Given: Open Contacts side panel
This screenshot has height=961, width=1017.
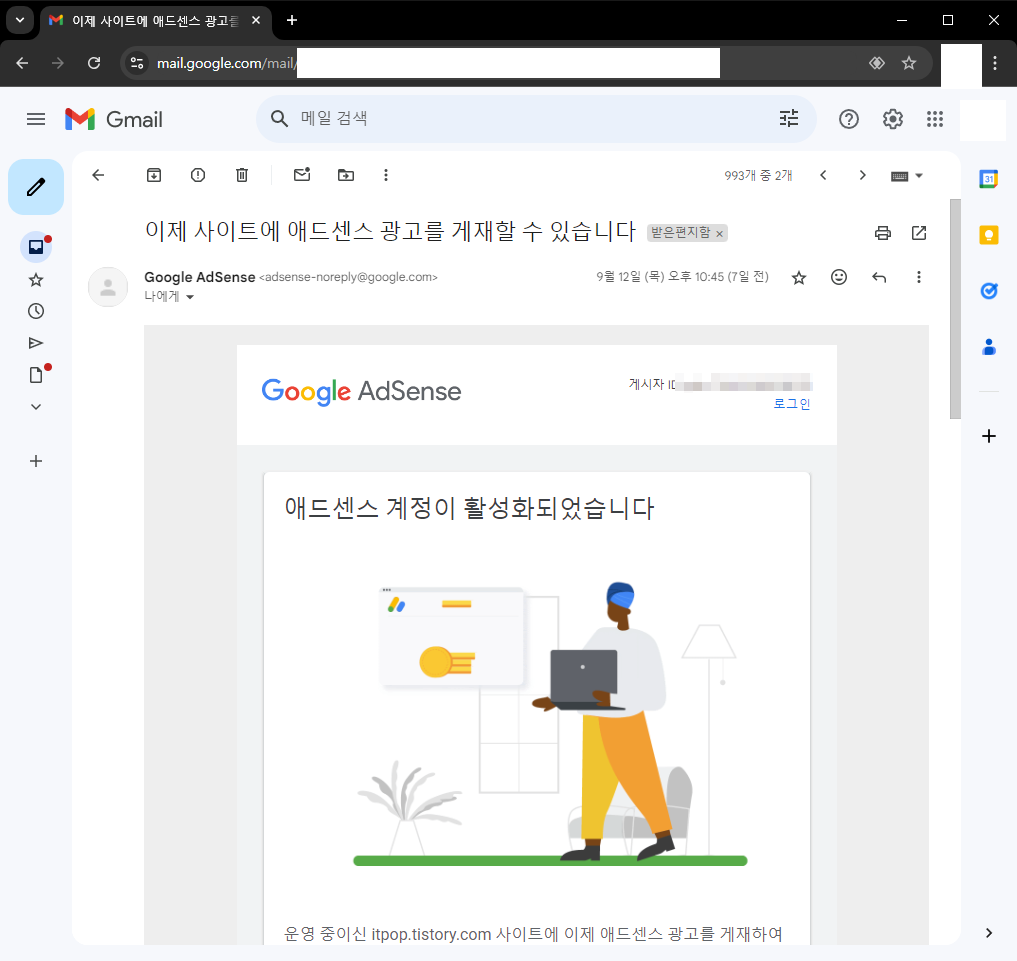Looking at the screenshot, I should click(988, 348).
